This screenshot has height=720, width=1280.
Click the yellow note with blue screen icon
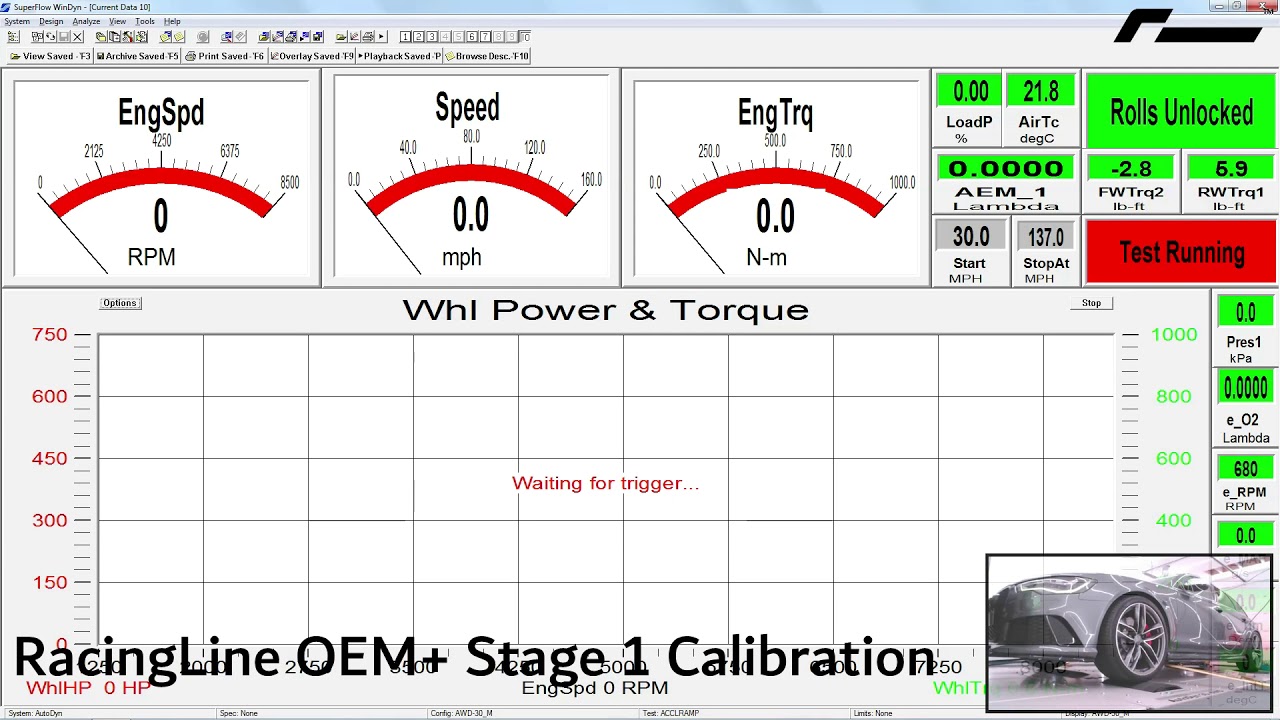click(165, 37)
